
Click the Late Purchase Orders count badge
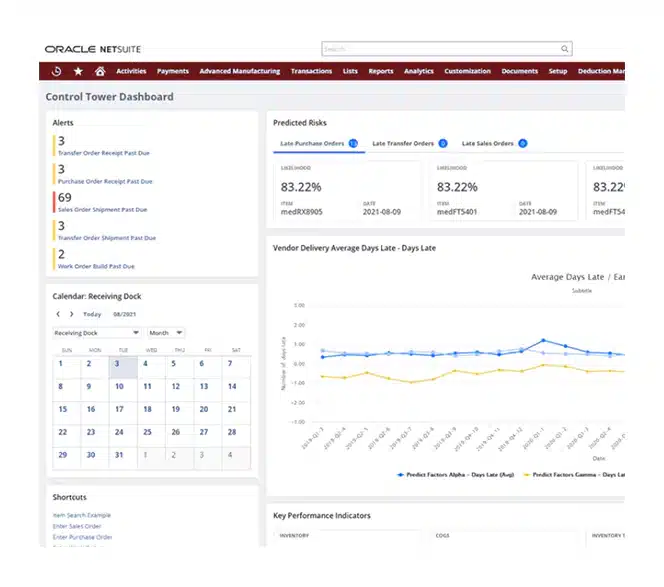(353, 144)
